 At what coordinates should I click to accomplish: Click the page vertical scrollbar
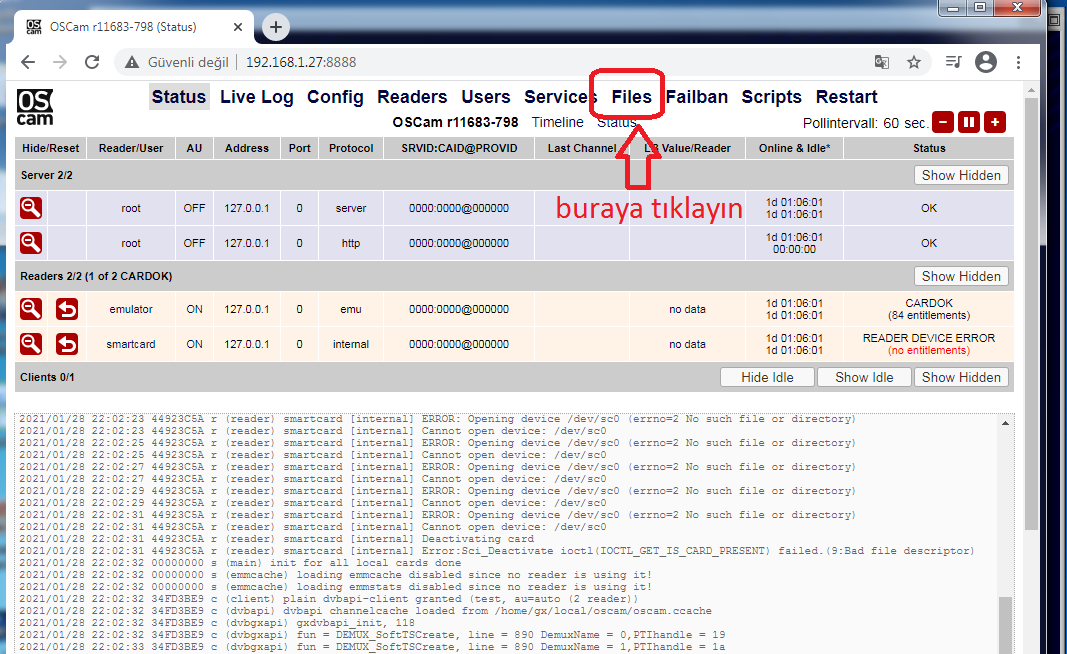tap(1032, 313)
